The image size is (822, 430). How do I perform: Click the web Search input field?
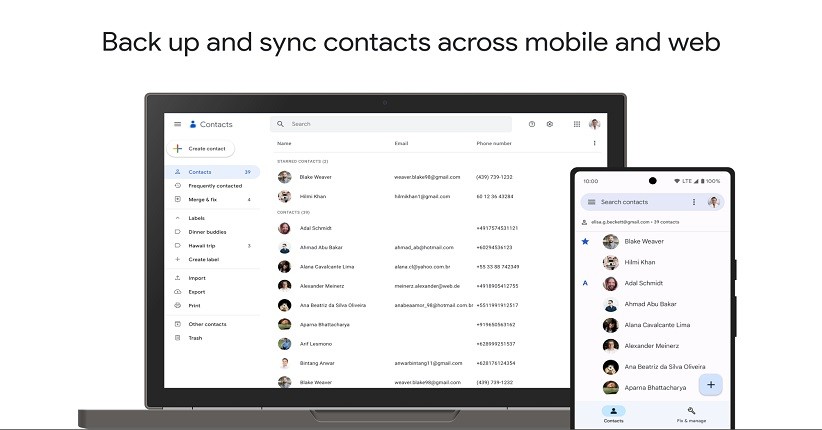tap(400, 124)
